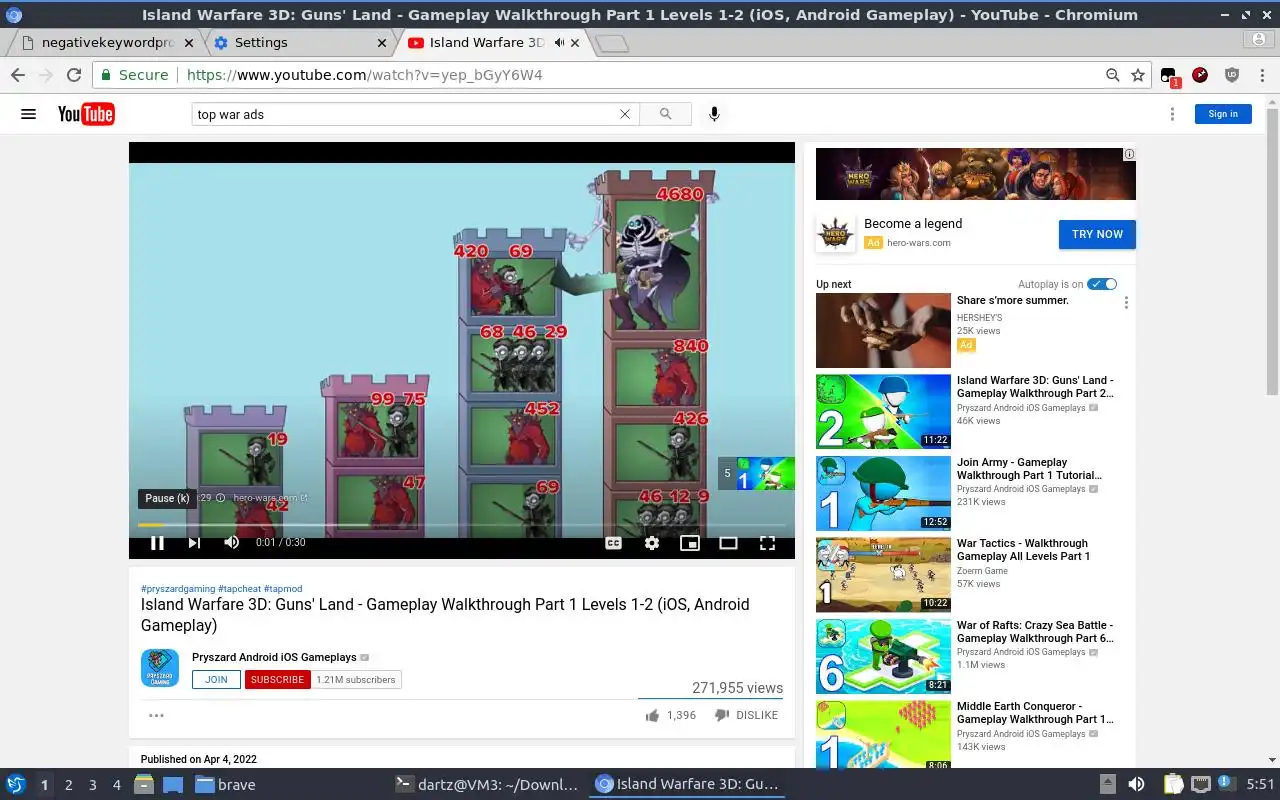Open Island Warfare 3D Part 2 thumbnail
This screenshot has width=1280, height=800.
[x=883, y=412]
